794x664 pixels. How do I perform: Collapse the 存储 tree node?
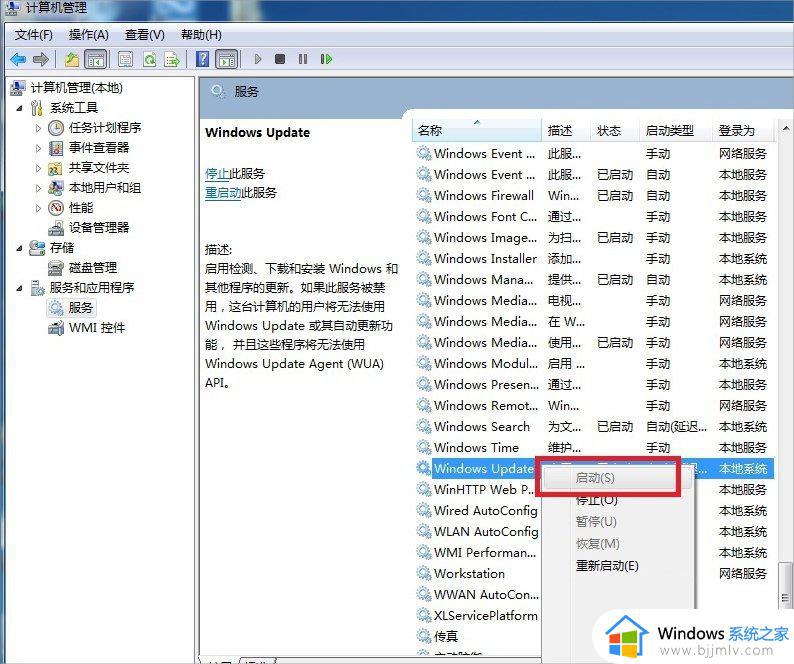pyautogui.click(x=19, y=248)
